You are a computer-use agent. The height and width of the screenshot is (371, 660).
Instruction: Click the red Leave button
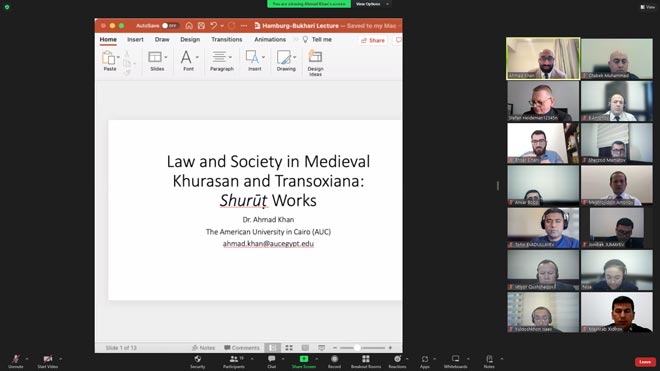[x=645, y=362]
